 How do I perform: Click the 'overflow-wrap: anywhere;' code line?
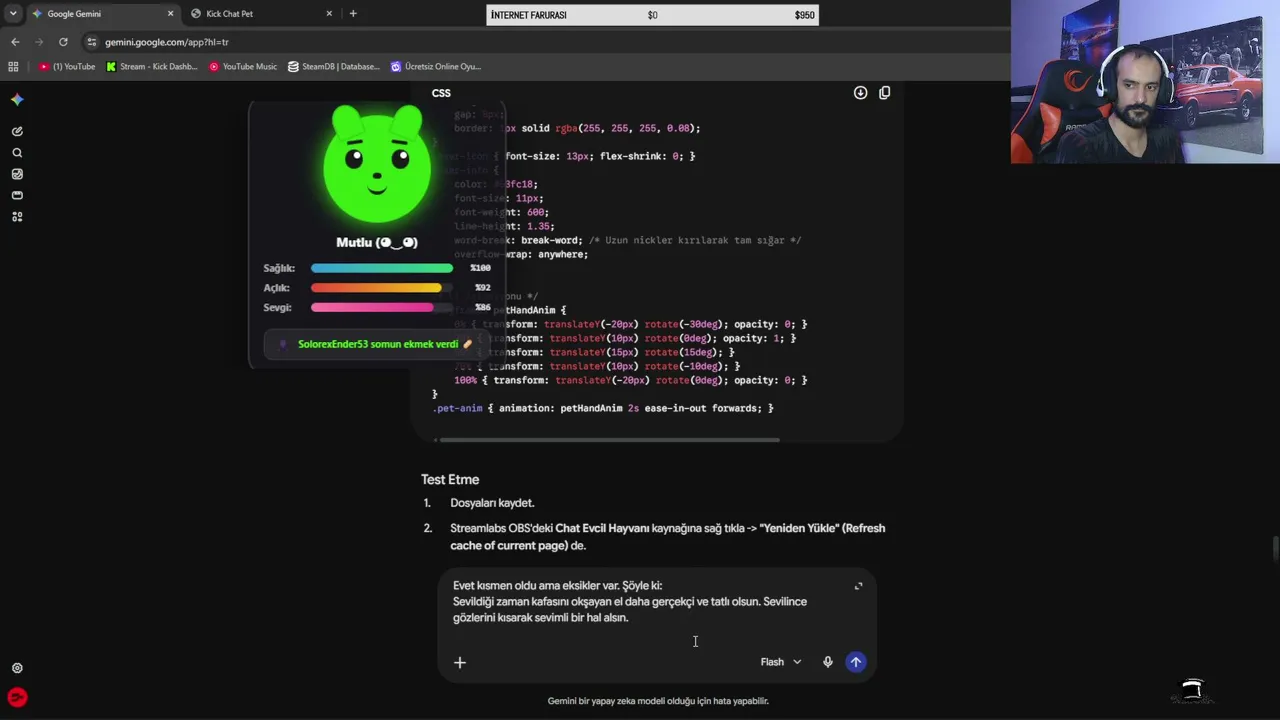pos(521,255)
